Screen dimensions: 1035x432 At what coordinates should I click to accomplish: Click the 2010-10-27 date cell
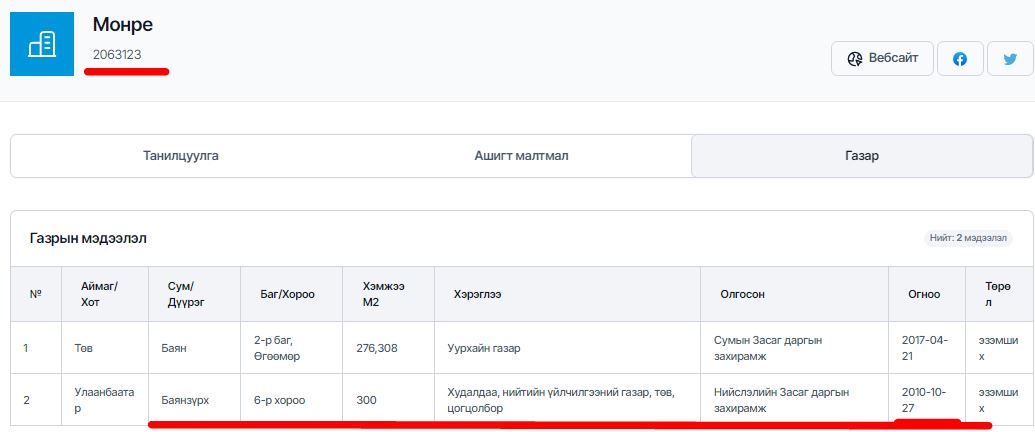pos(921,400)
